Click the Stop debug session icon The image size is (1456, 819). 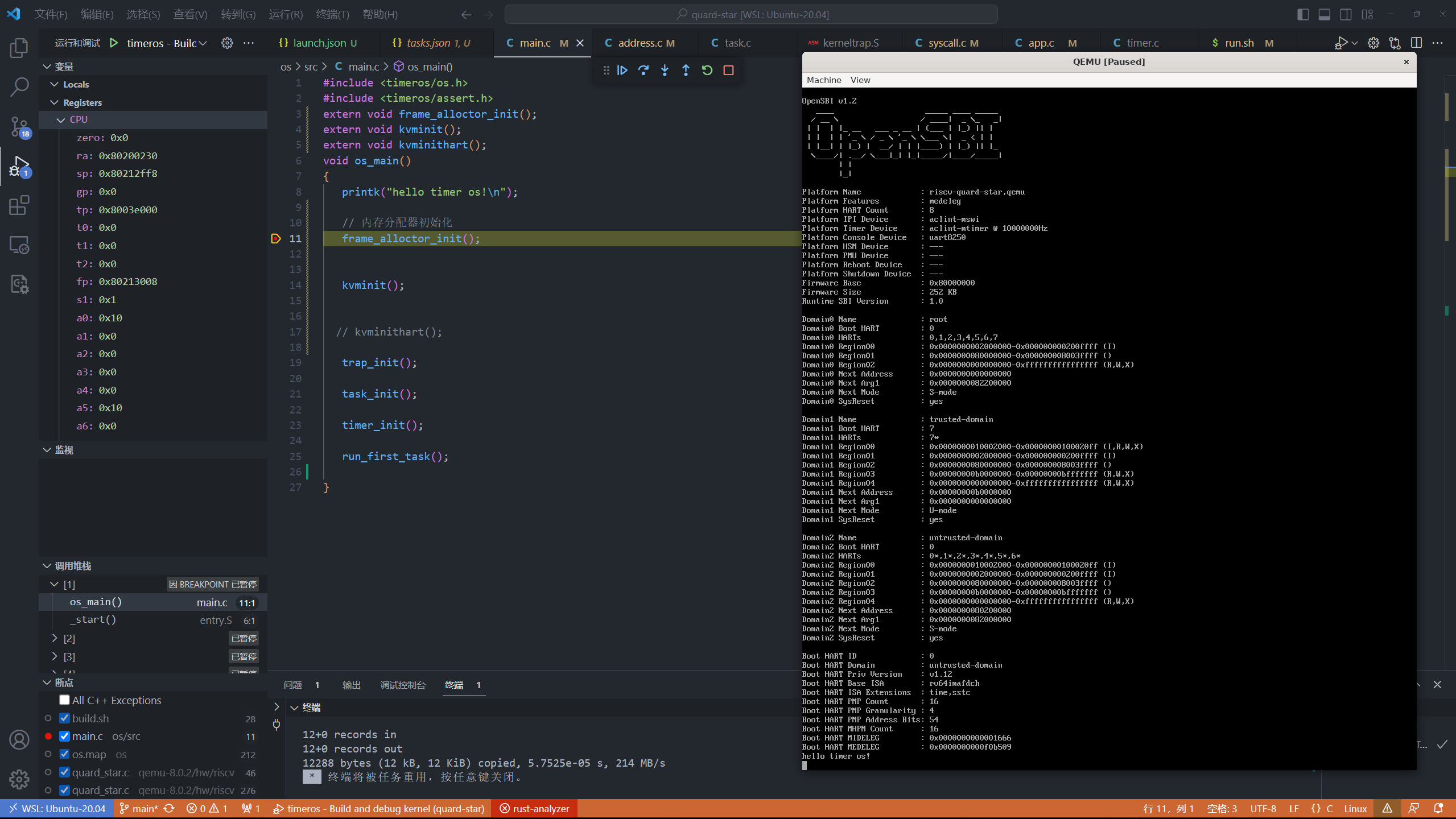[x=730, y=70]
